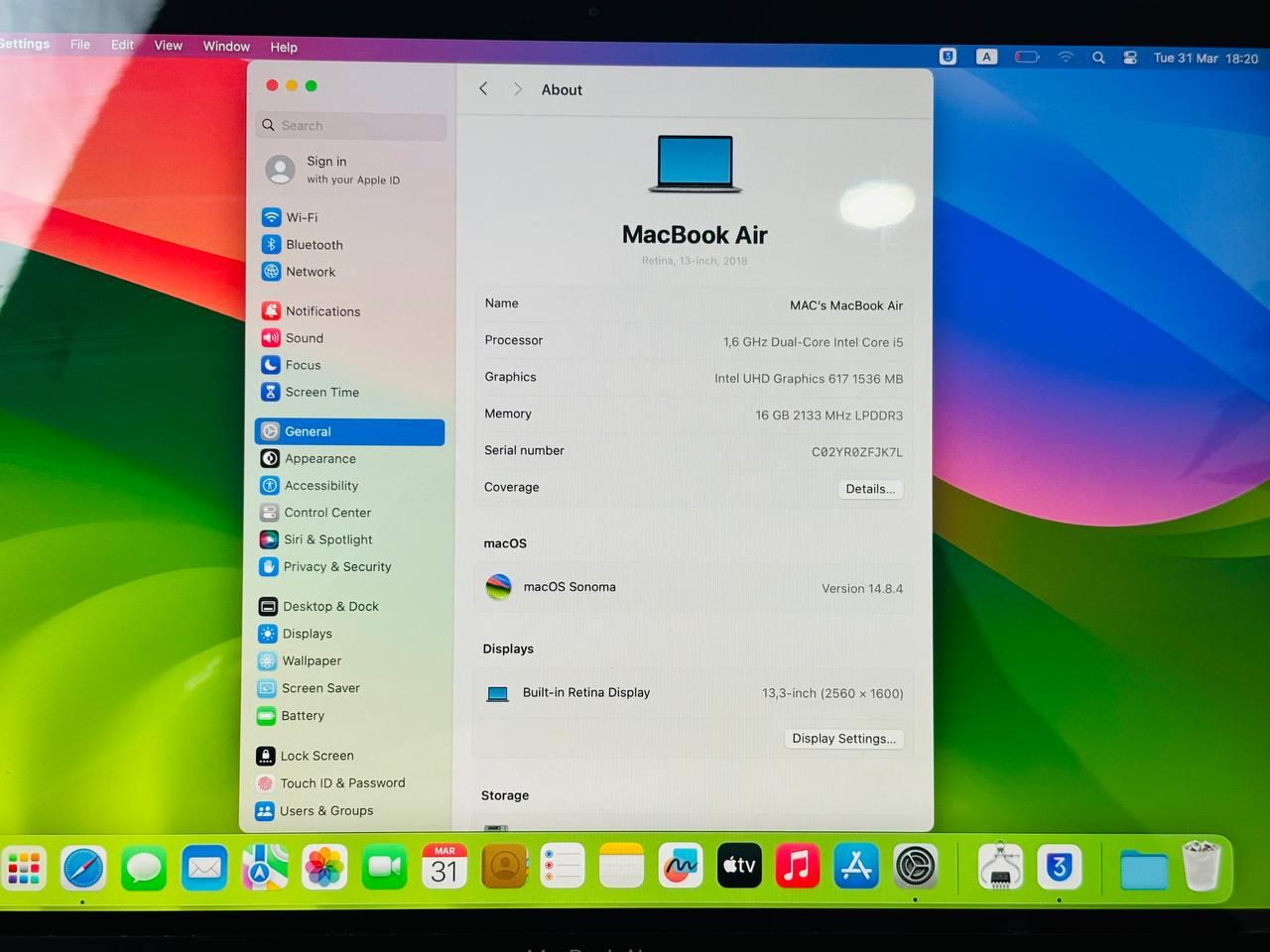Open the Help menu
Image resolution: width=1270 pixels, height=952 pixels.
click(x=284, y=47)
